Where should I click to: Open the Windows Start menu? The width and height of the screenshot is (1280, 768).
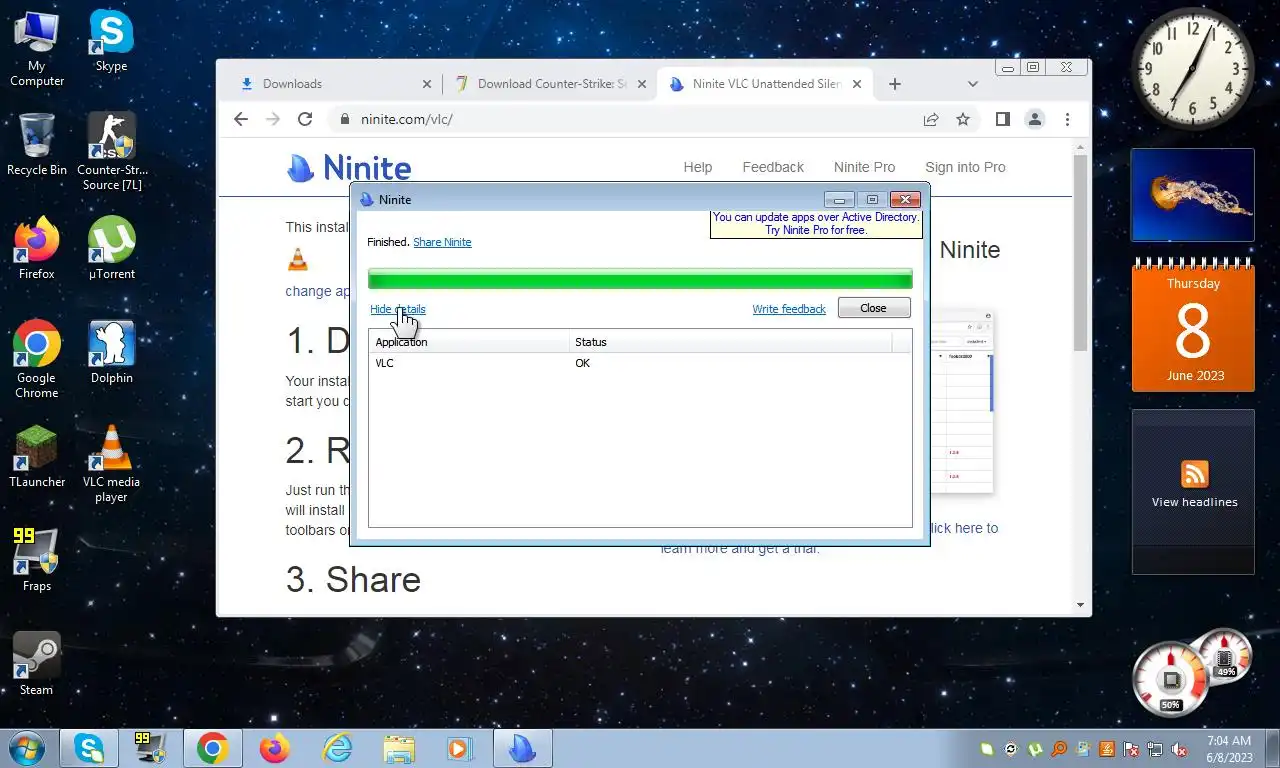tap(26, 748)
